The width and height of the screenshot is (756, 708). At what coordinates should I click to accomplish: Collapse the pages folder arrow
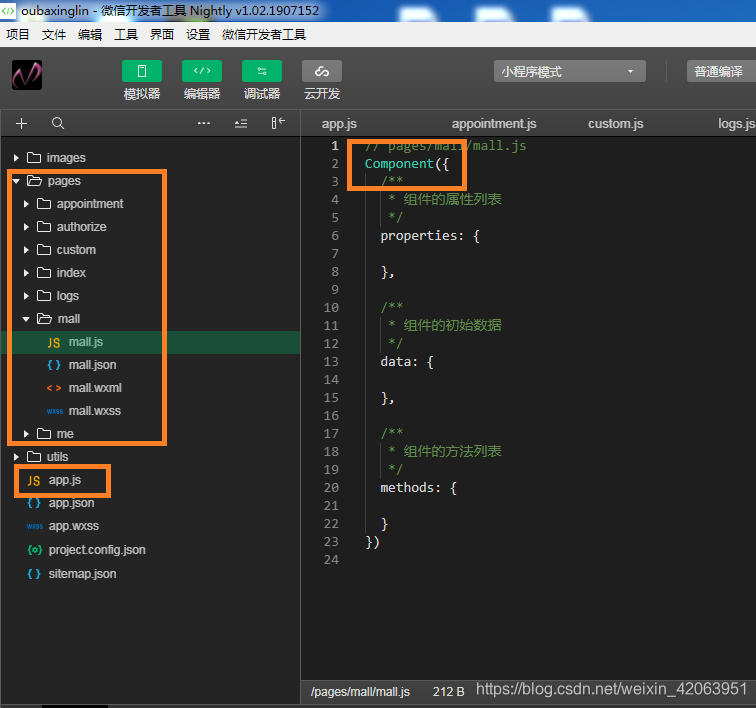16,181
